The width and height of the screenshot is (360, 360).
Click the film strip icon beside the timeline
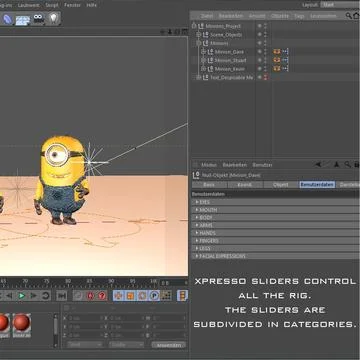click(183, 295)
